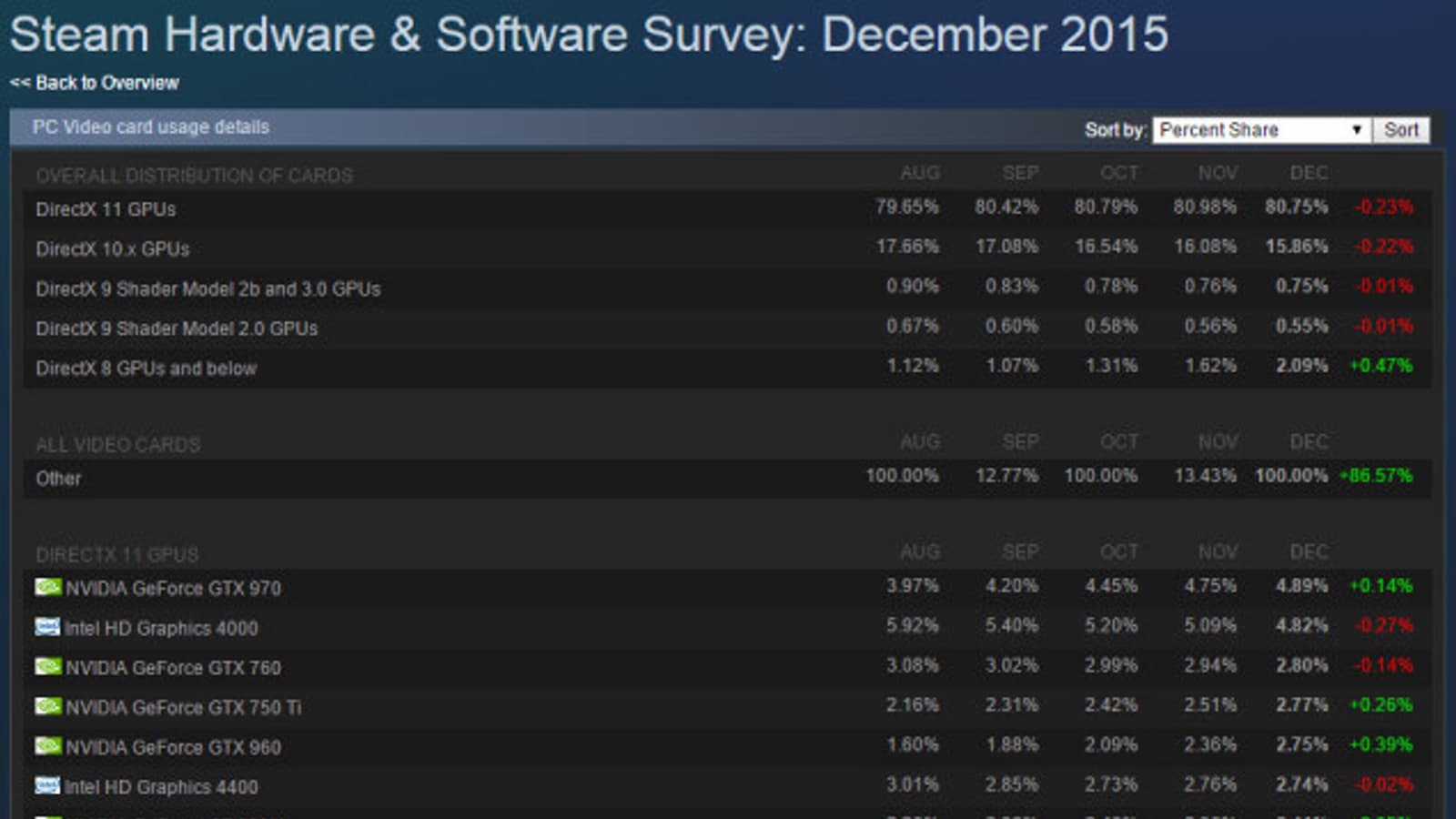Select NVIDIA GeForce GTX 750 Ti name
The width and height of the screenshot is (1456, 819).
coord(183,708)
